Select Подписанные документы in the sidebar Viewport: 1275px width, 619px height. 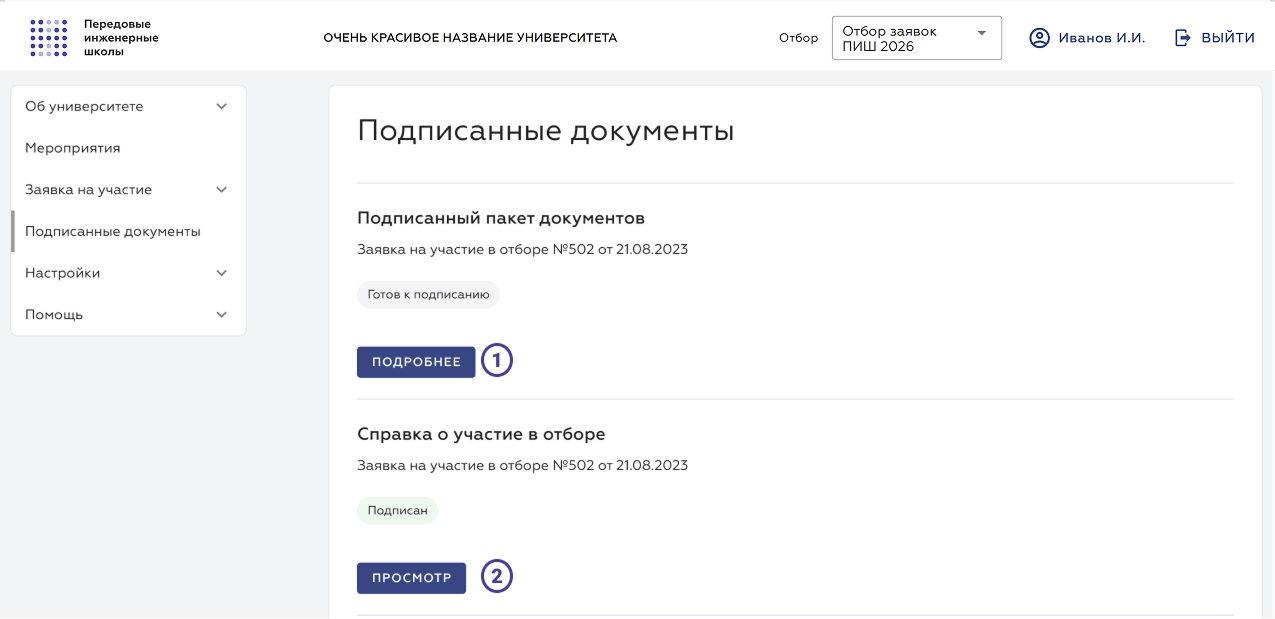click(128, 231)
